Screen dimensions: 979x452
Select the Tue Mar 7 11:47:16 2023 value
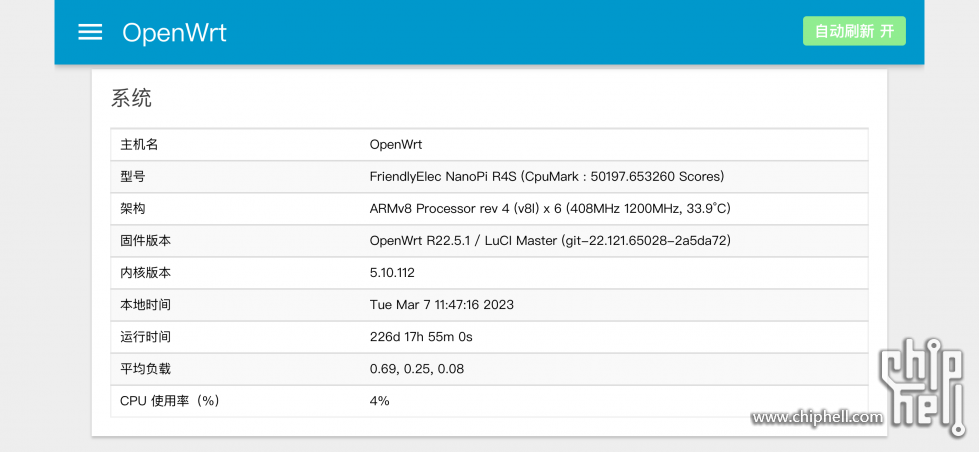pos(442,305)
